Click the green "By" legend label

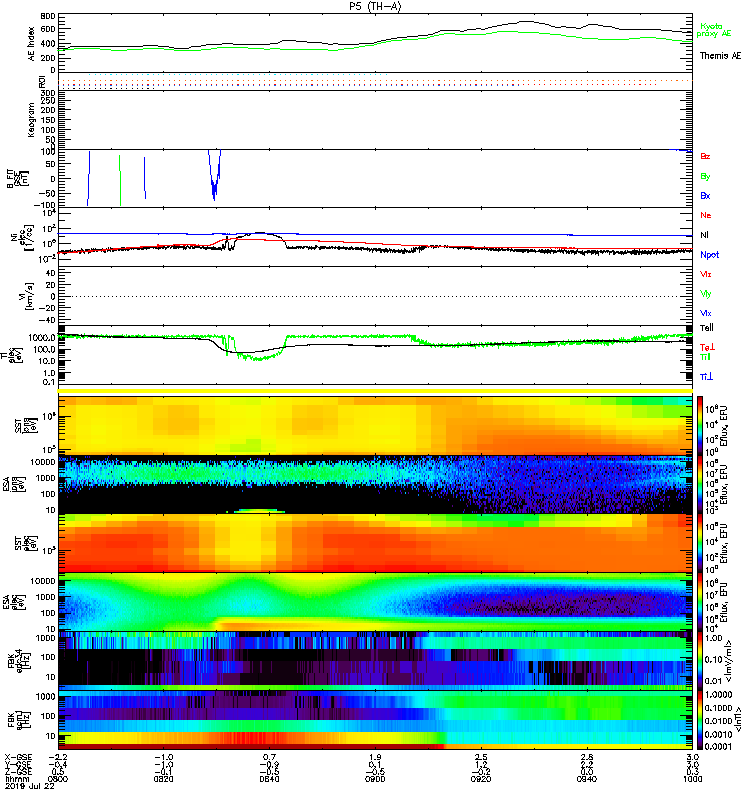(705, 176)
